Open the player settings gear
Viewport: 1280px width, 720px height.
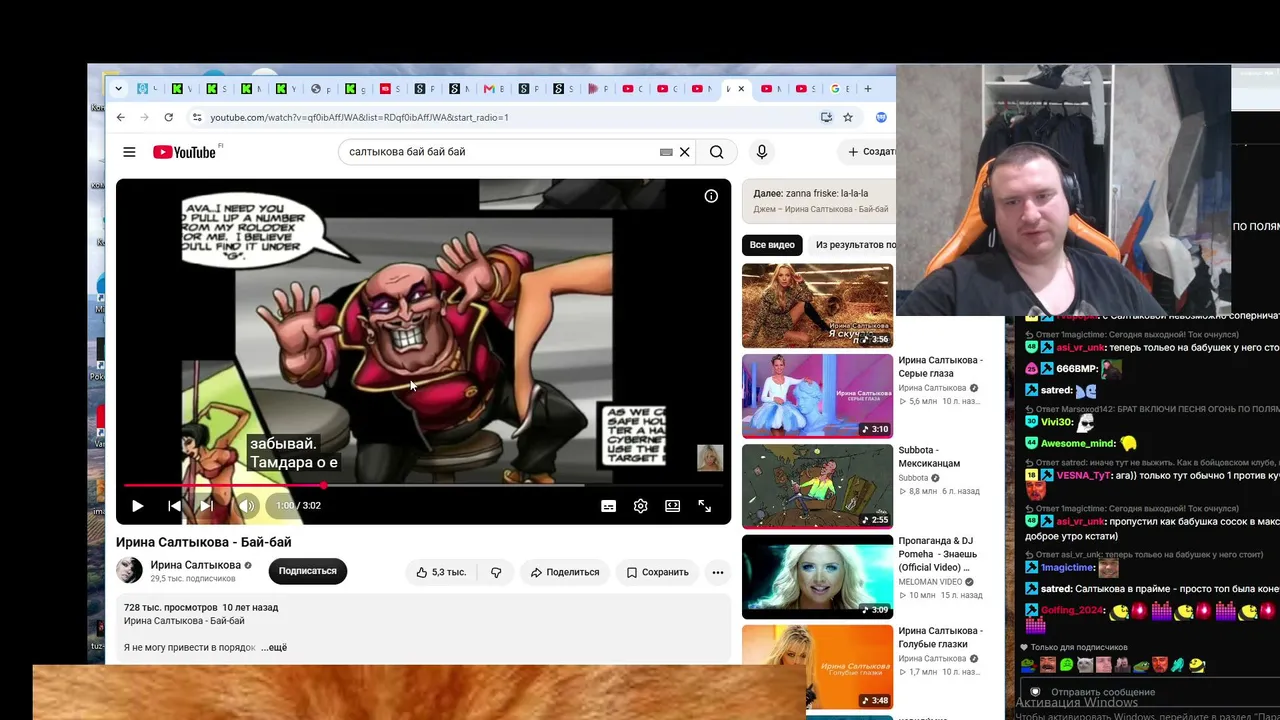point(640,506)
